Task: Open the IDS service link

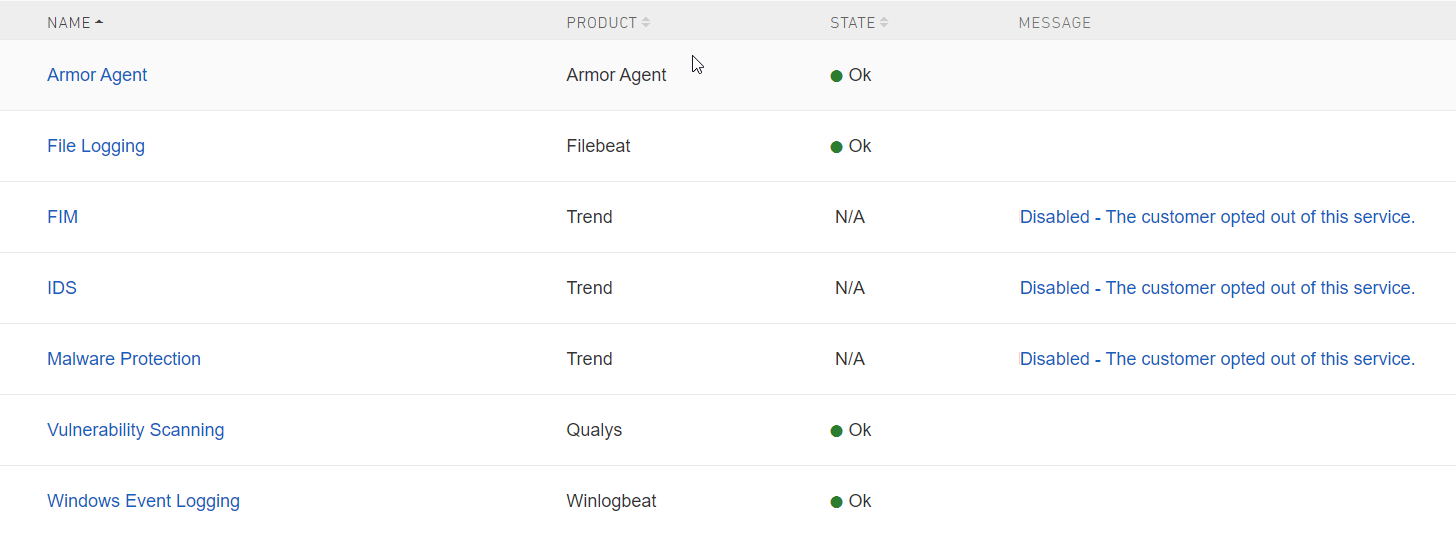Action: tap(62, 288)
